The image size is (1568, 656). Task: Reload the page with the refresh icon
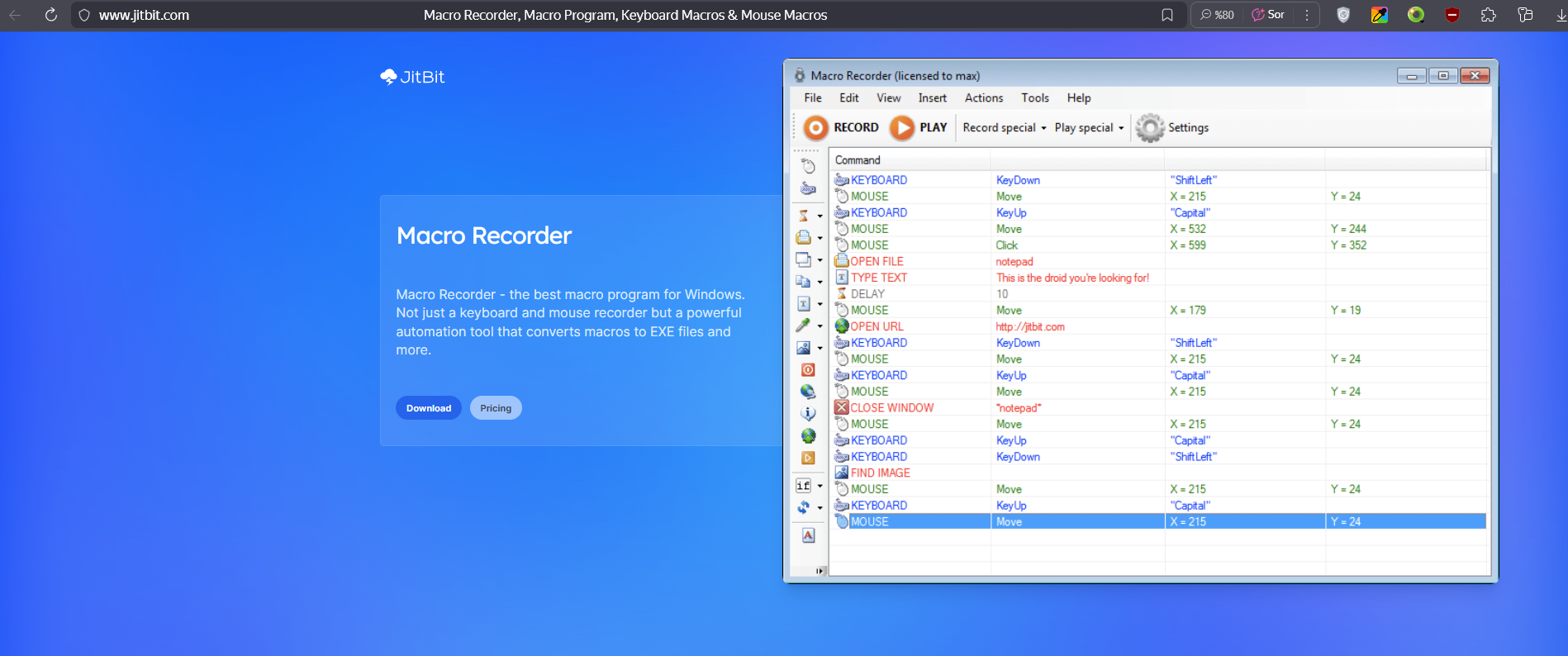51,15
